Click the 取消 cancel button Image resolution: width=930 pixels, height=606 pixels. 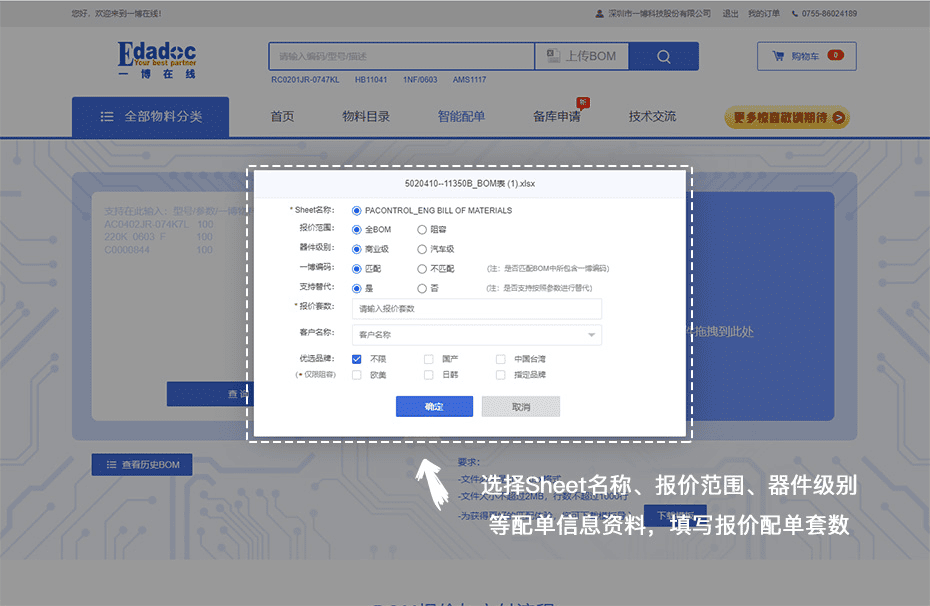pyautogui.click(x=520, y=407)
